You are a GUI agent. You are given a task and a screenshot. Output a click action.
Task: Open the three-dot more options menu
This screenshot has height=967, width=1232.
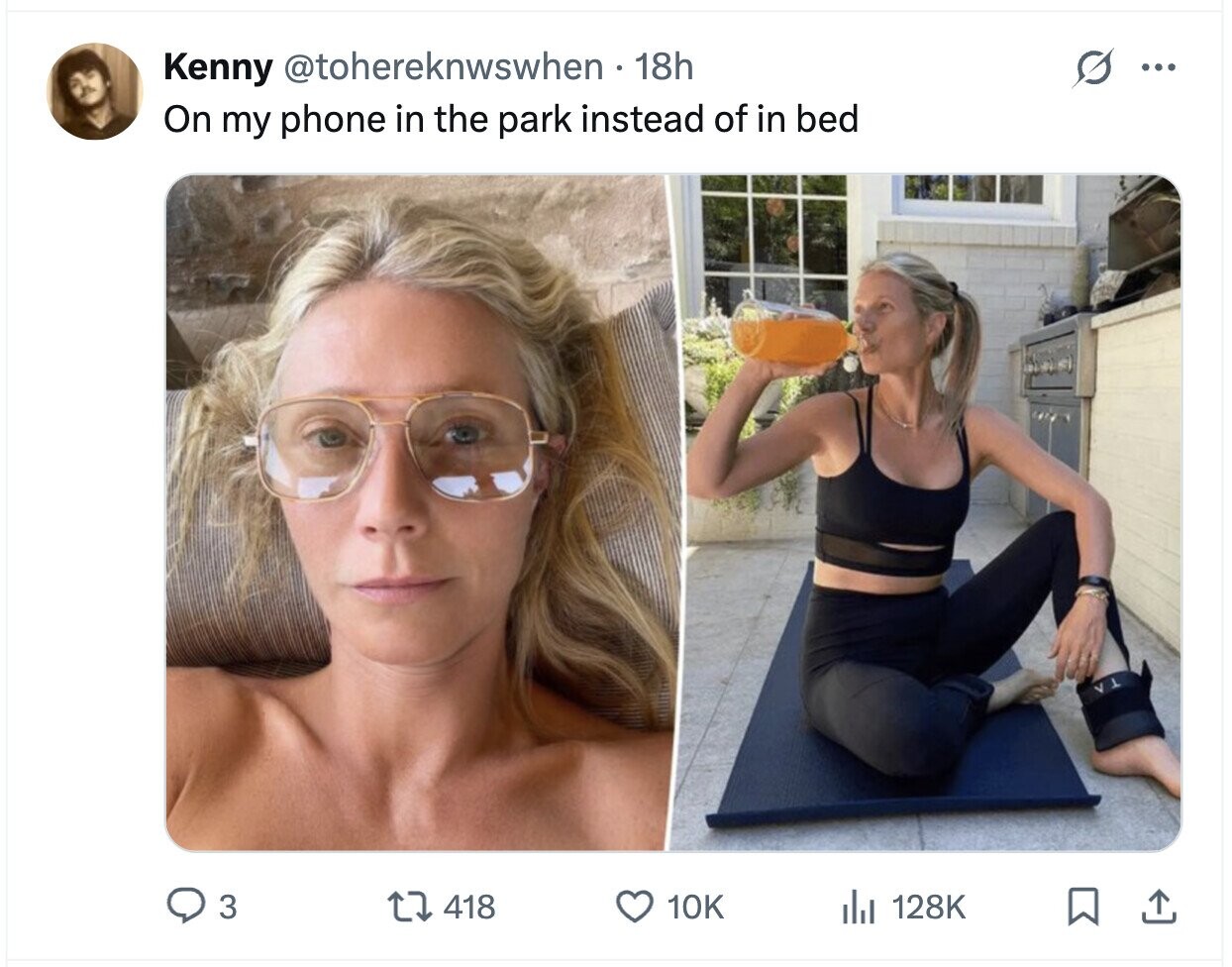pyautogui.click(x=1158, y=68)
